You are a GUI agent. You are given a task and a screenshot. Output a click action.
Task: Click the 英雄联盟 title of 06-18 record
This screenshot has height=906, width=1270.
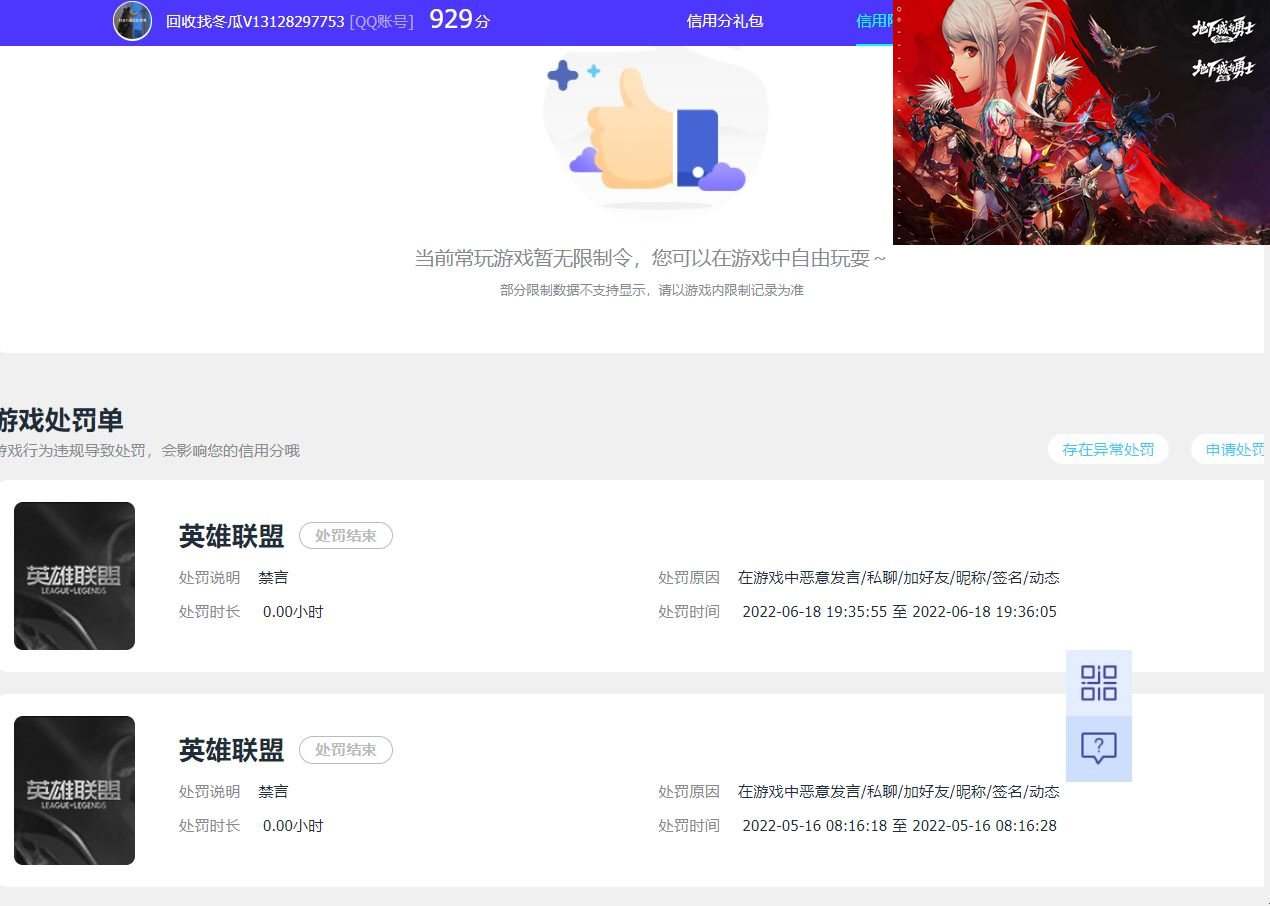(231, 536)
